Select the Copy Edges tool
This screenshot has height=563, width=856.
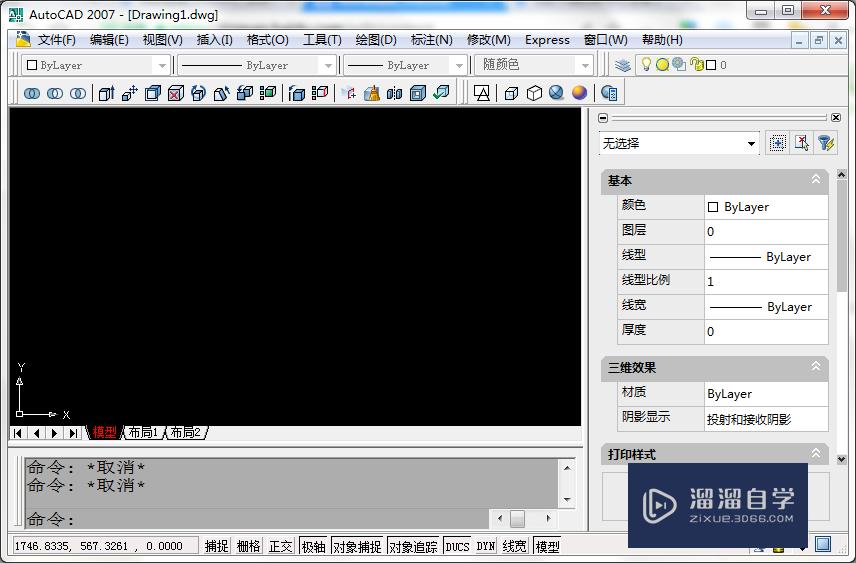click(x=296, y=93)
